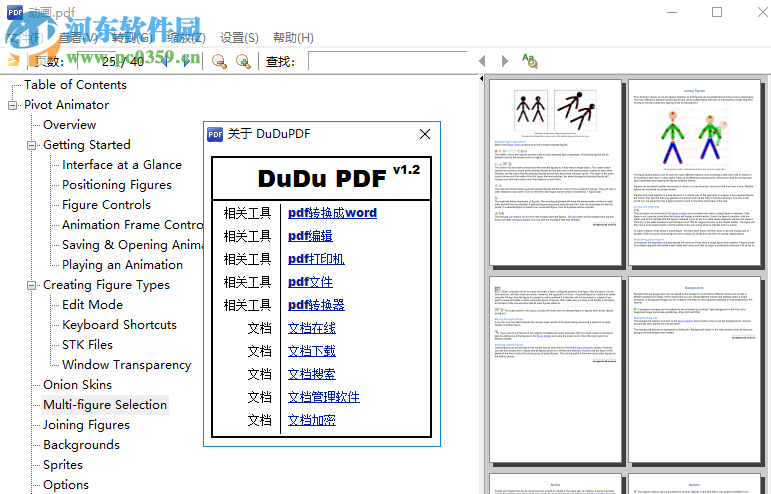
Task: Select Window Transparency bookmark
Action: pos(126,365)
